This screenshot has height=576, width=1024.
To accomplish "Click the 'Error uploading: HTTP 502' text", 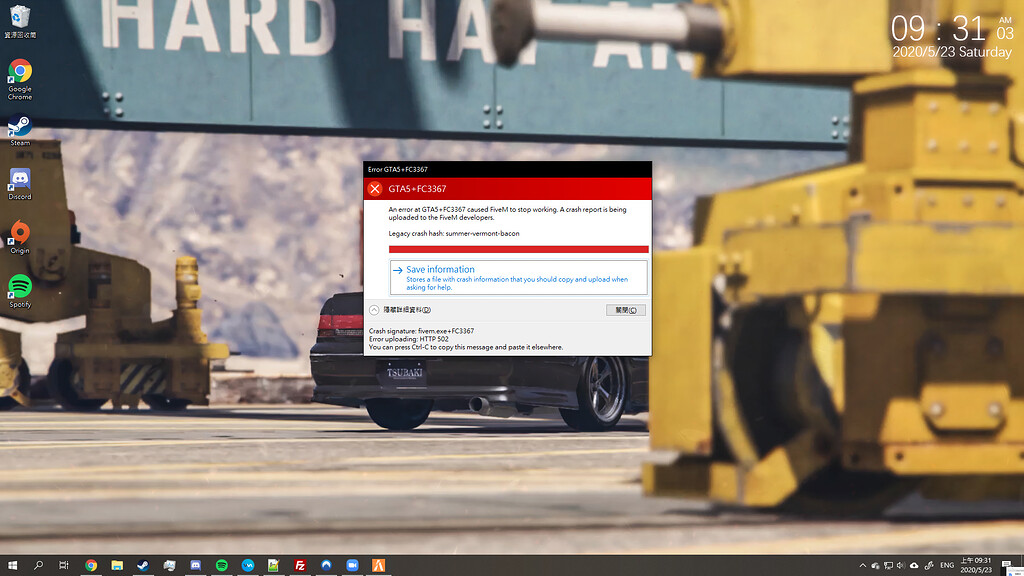I will click(x=409, y=339).
